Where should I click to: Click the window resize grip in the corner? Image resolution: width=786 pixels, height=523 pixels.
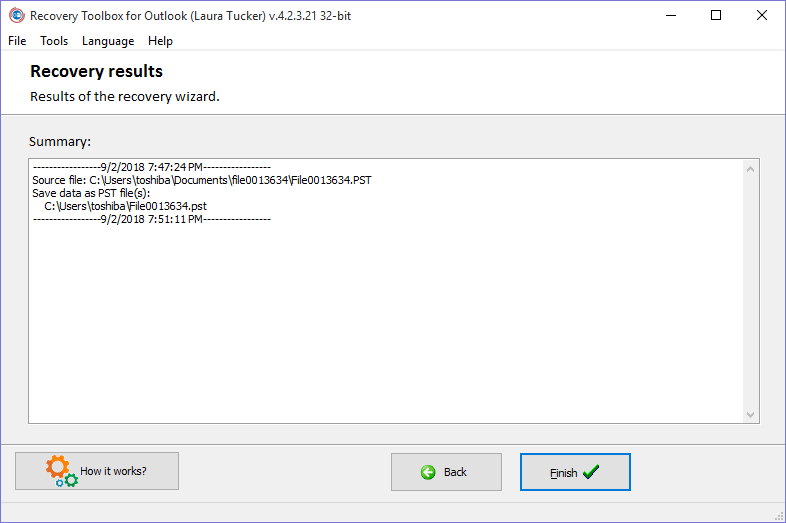[779, 516]
